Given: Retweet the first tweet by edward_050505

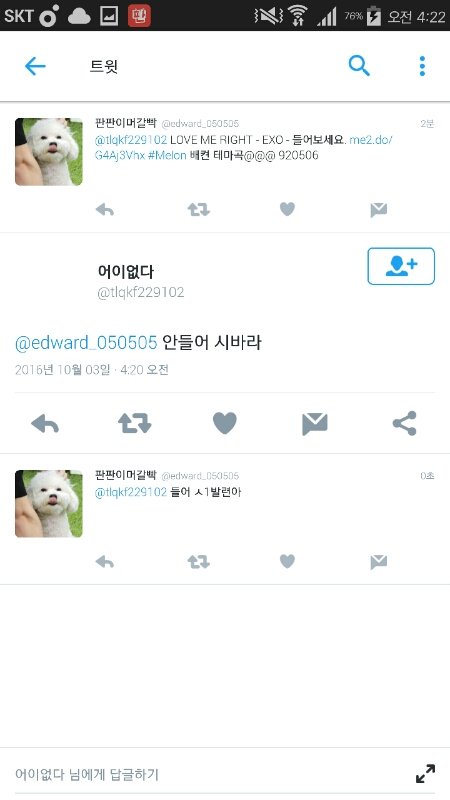Looking at the screenshot, I should pyautogui.click(x=198, y=210).
